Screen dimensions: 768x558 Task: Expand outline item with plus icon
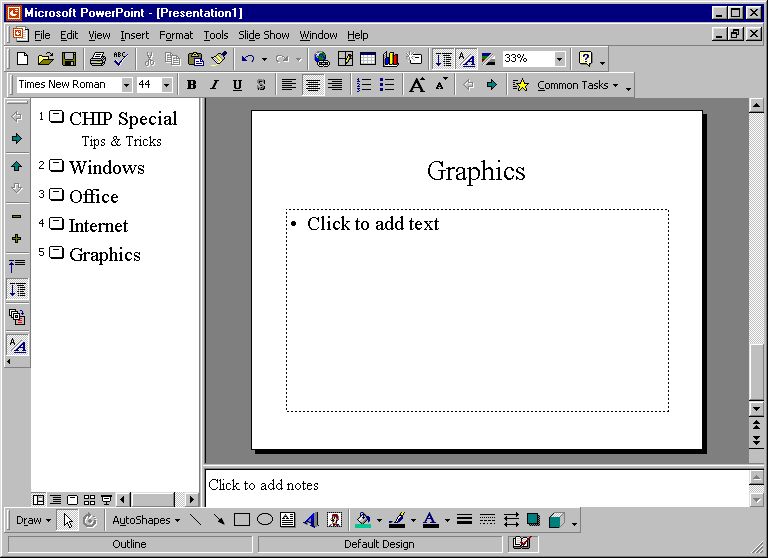[x=17, y=239]
